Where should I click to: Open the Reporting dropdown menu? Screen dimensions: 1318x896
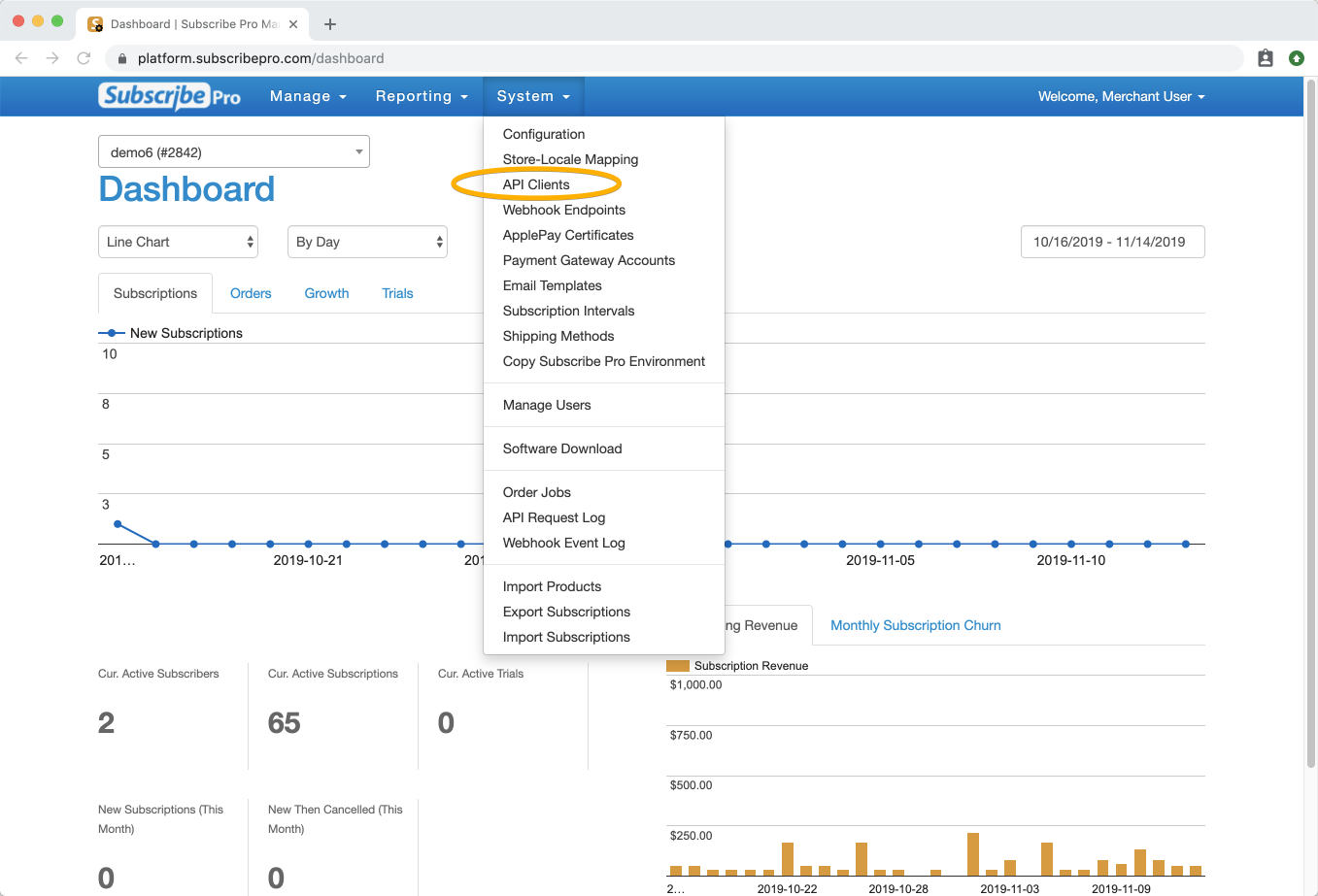tap(422, 96)
